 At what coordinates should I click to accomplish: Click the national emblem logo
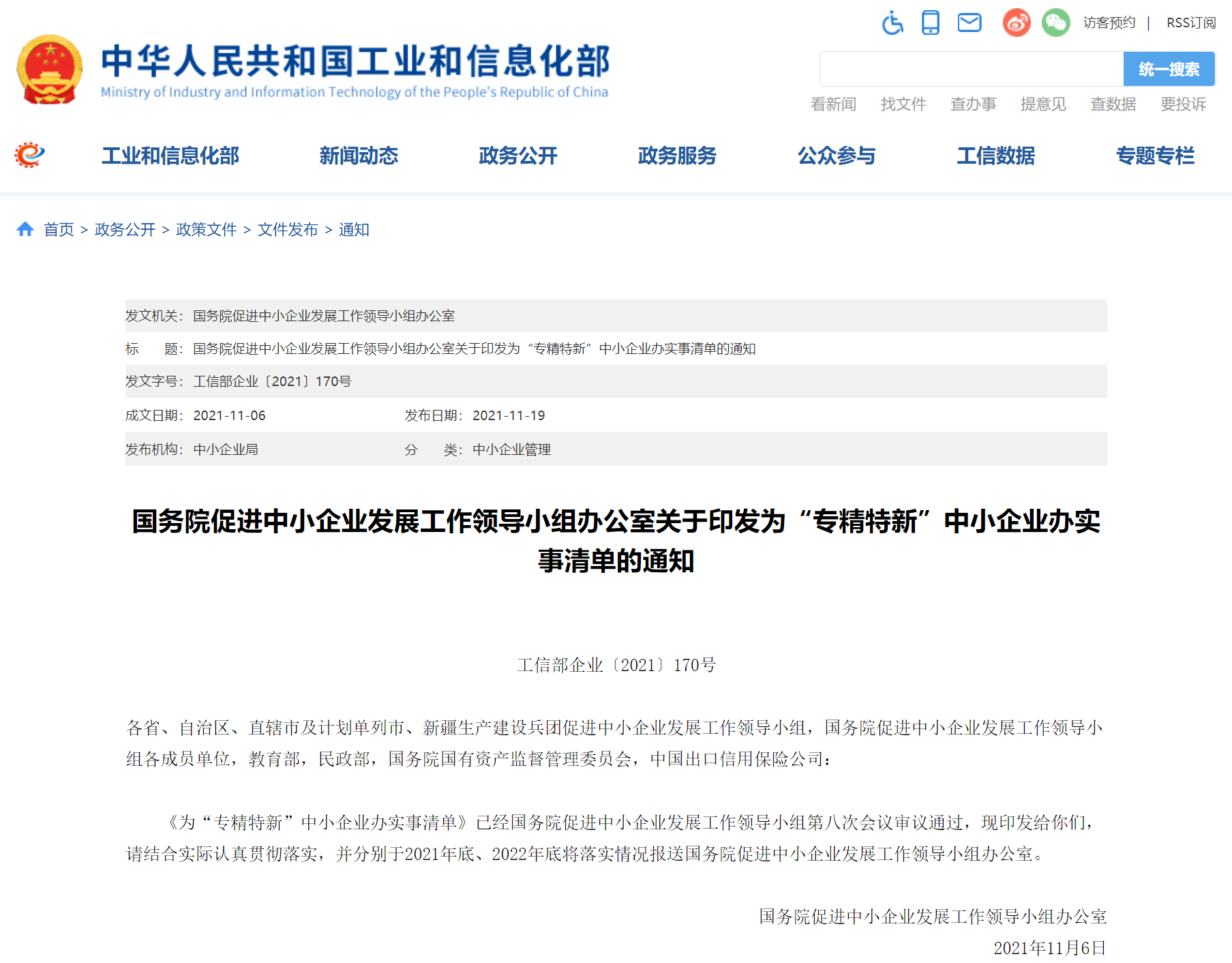(50, 70)
